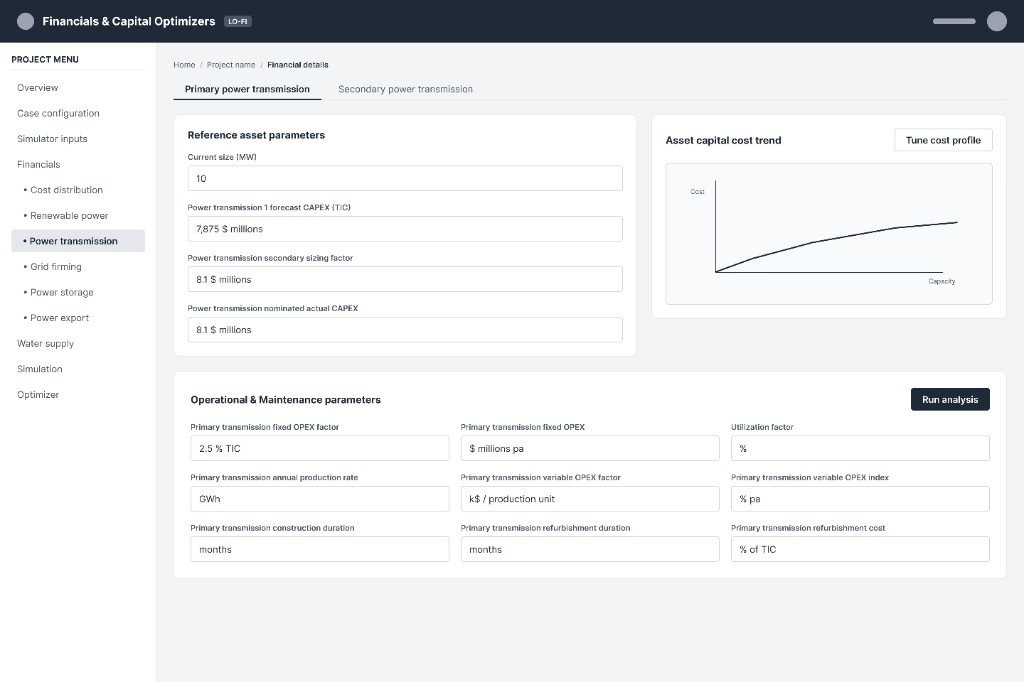1024x682 pixels.
Task: Click Financial details breadcrumb
Action: pos(298,65)
